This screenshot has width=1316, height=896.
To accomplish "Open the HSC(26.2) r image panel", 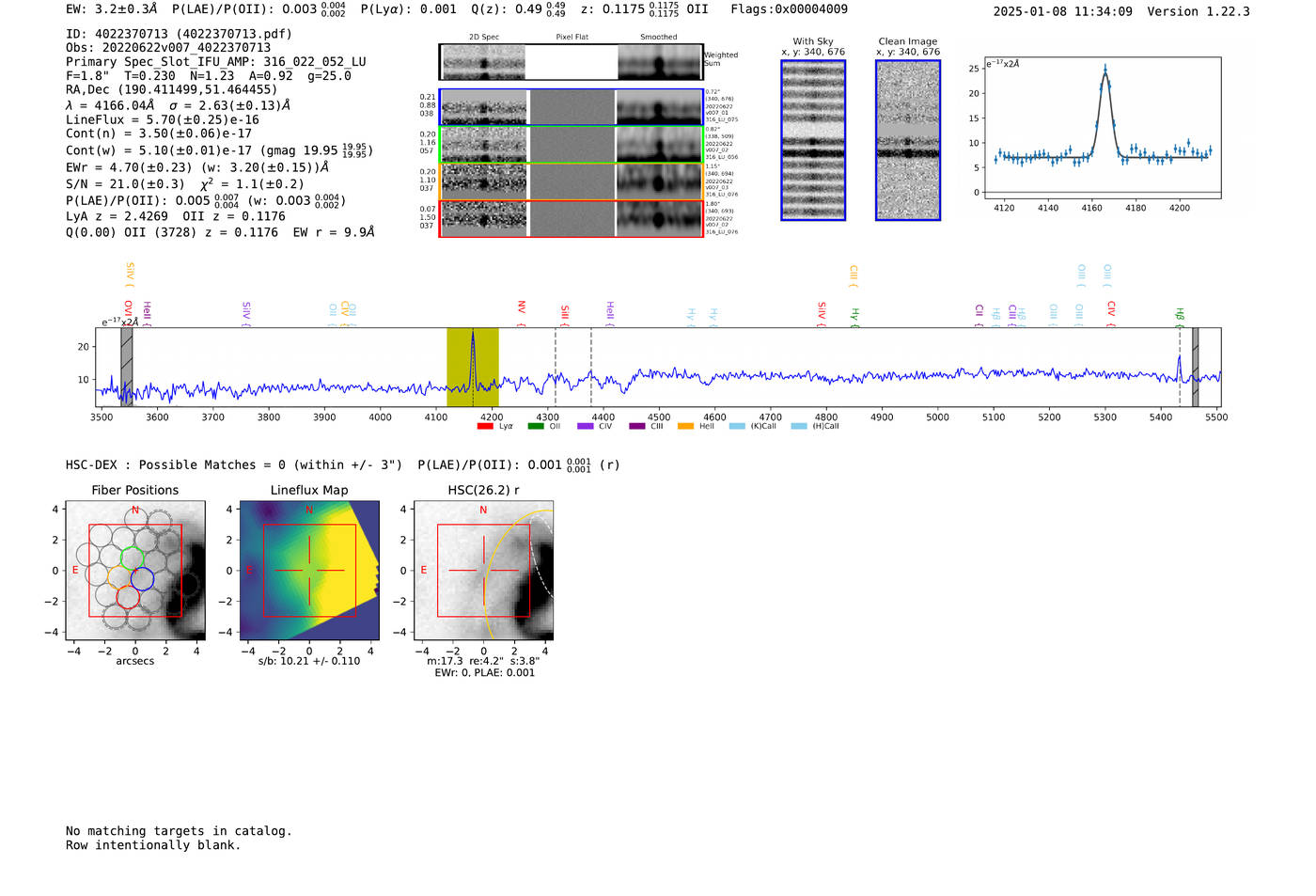I will click(483, 571).
